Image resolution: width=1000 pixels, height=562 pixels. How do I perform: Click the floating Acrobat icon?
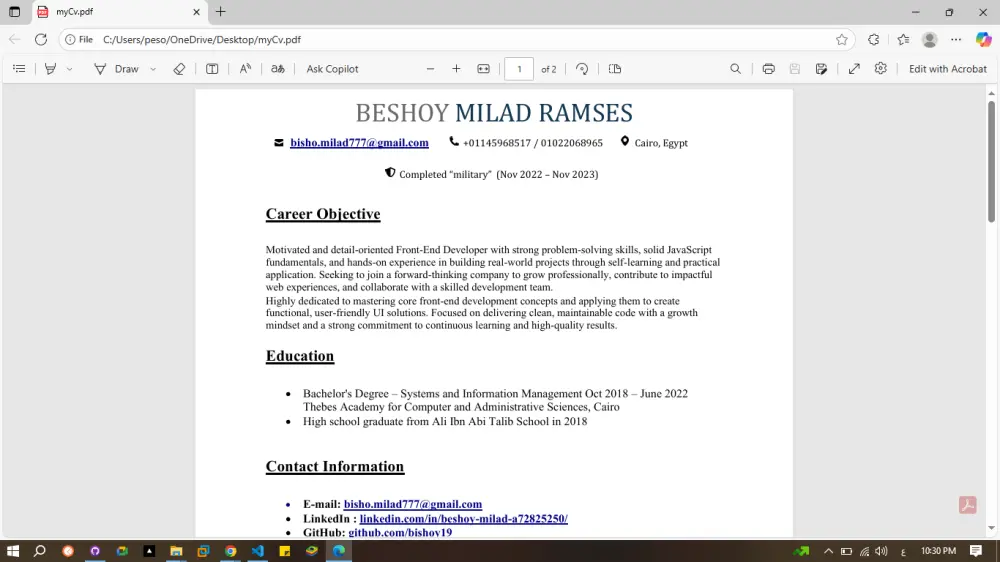(967, 505)
